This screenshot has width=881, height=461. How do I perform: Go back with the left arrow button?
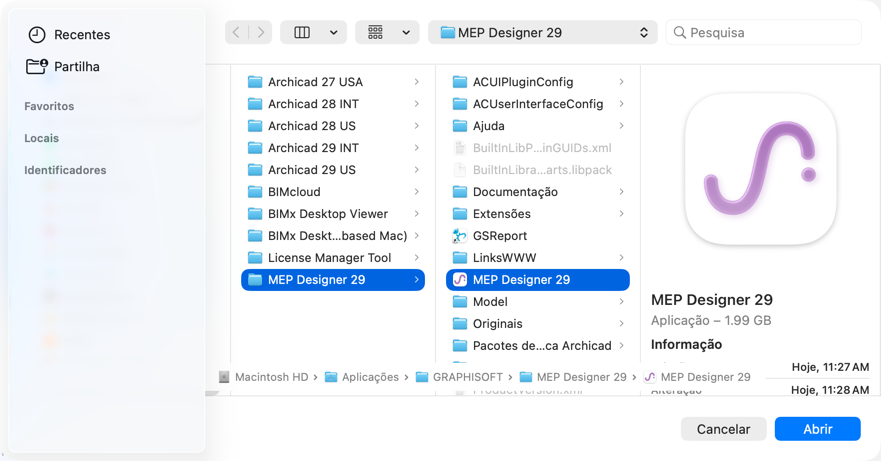pyautogui.click(x=237, y=33)
